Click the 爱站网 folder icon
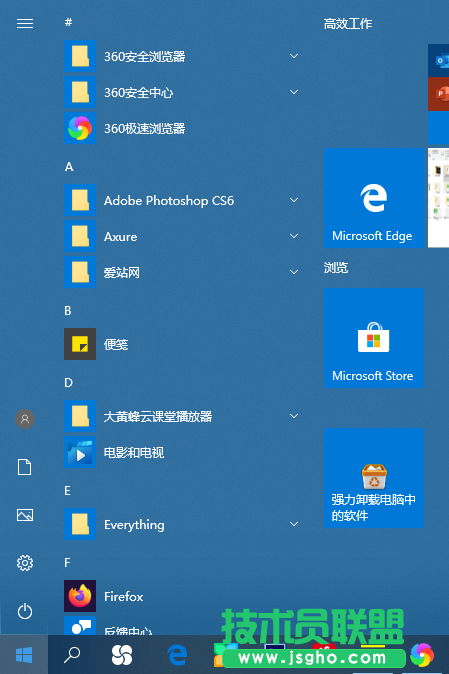The height and width of the screenshot is (674, 449). point(80,272)
